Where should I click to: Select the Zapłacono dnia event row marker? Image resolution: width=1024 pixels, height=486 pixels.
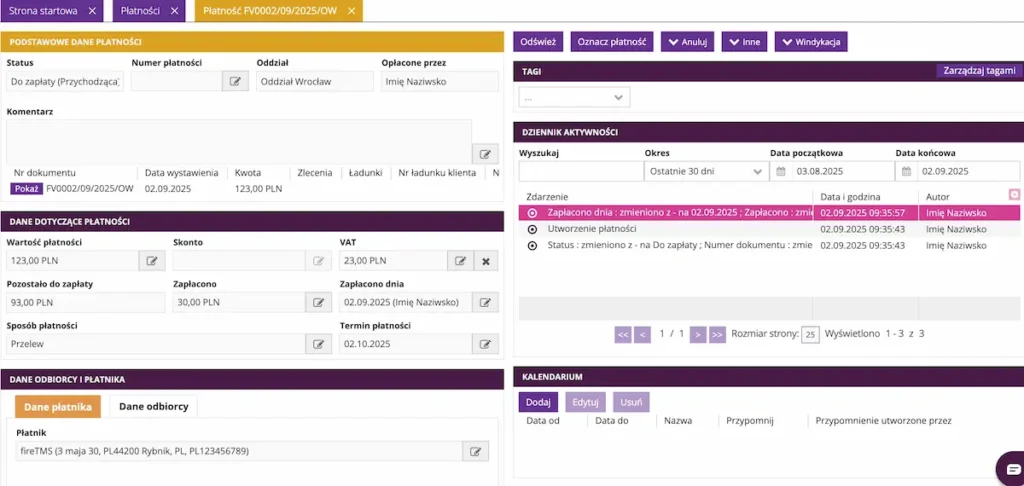coord(532,213)
